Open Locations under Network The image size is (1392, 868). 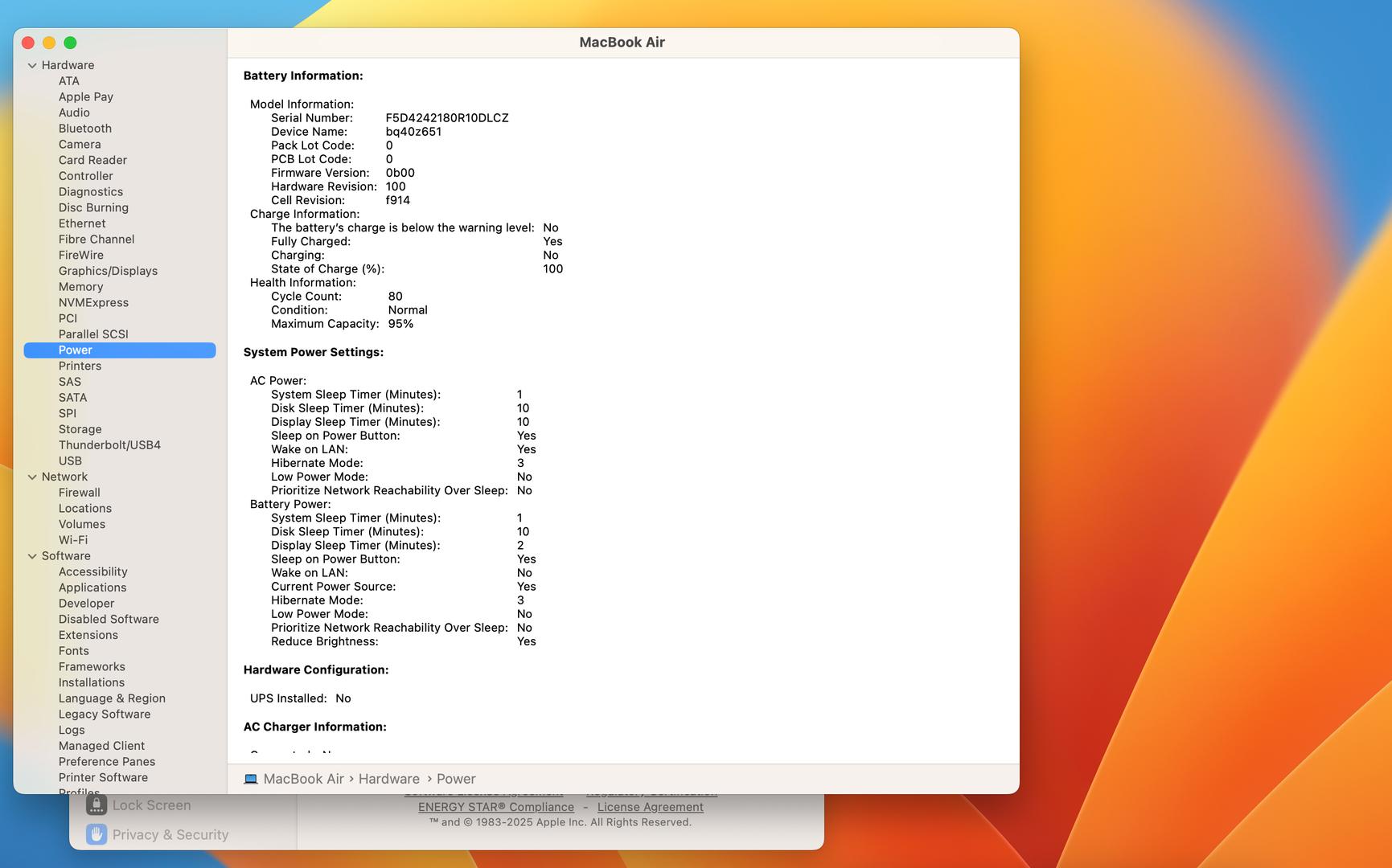pos(84,509)
